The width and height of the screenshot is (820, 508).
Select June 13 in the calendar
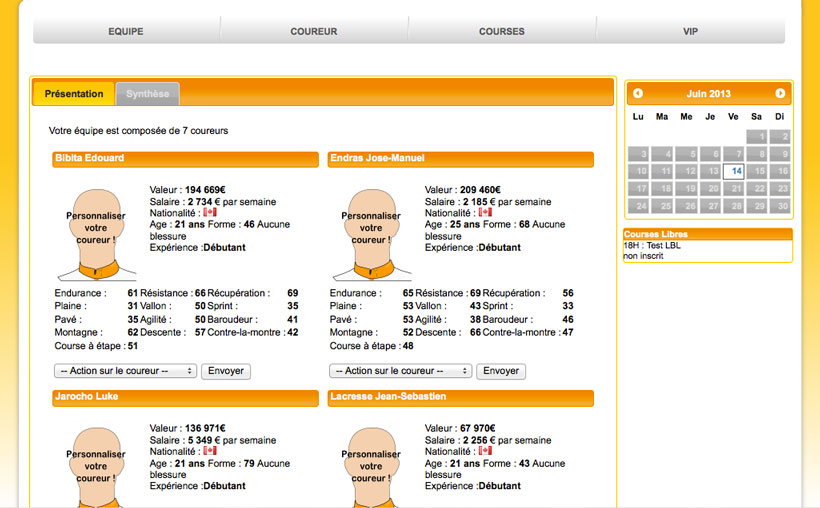[x=710, y=171]
